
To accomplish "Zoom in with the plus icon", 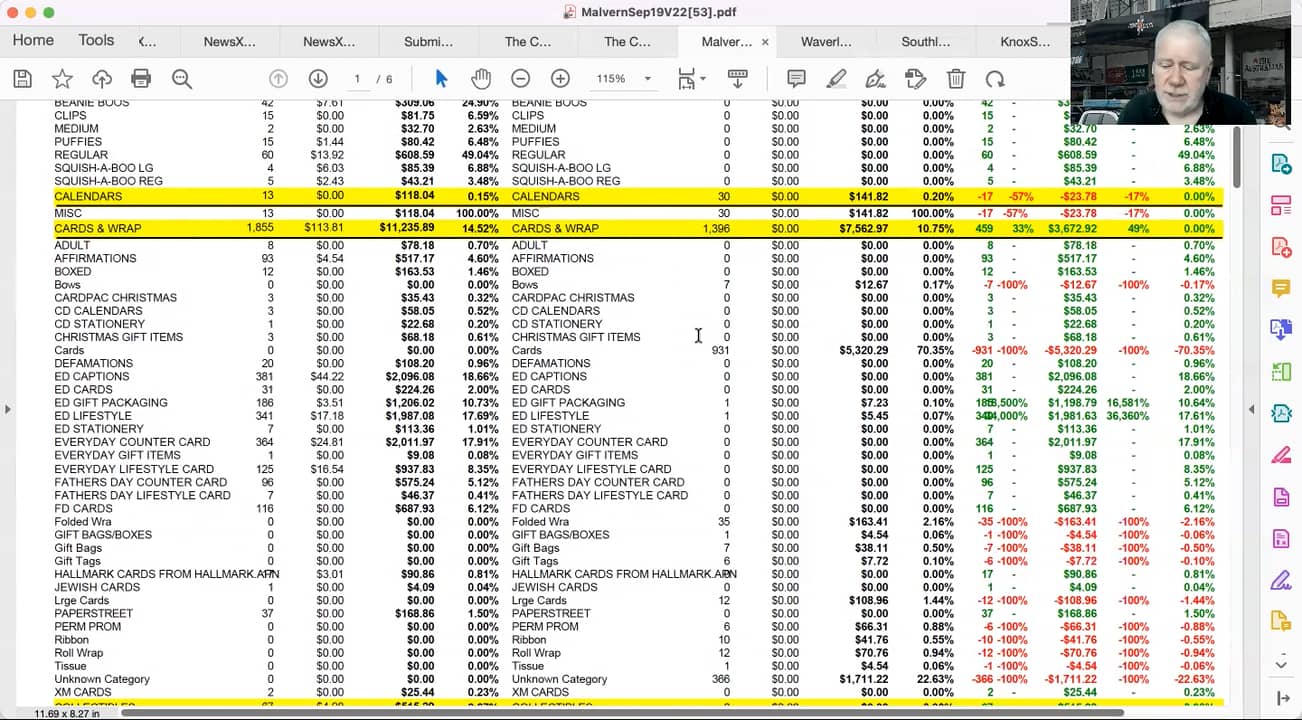I will [560, 79].
